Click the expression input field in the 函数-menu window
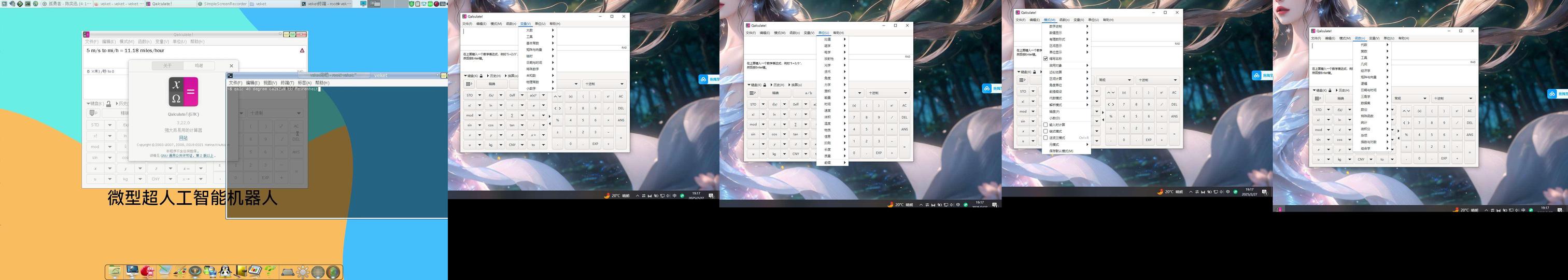The height and width of the screenshot is (280, 1568). tap(1394, 50)
